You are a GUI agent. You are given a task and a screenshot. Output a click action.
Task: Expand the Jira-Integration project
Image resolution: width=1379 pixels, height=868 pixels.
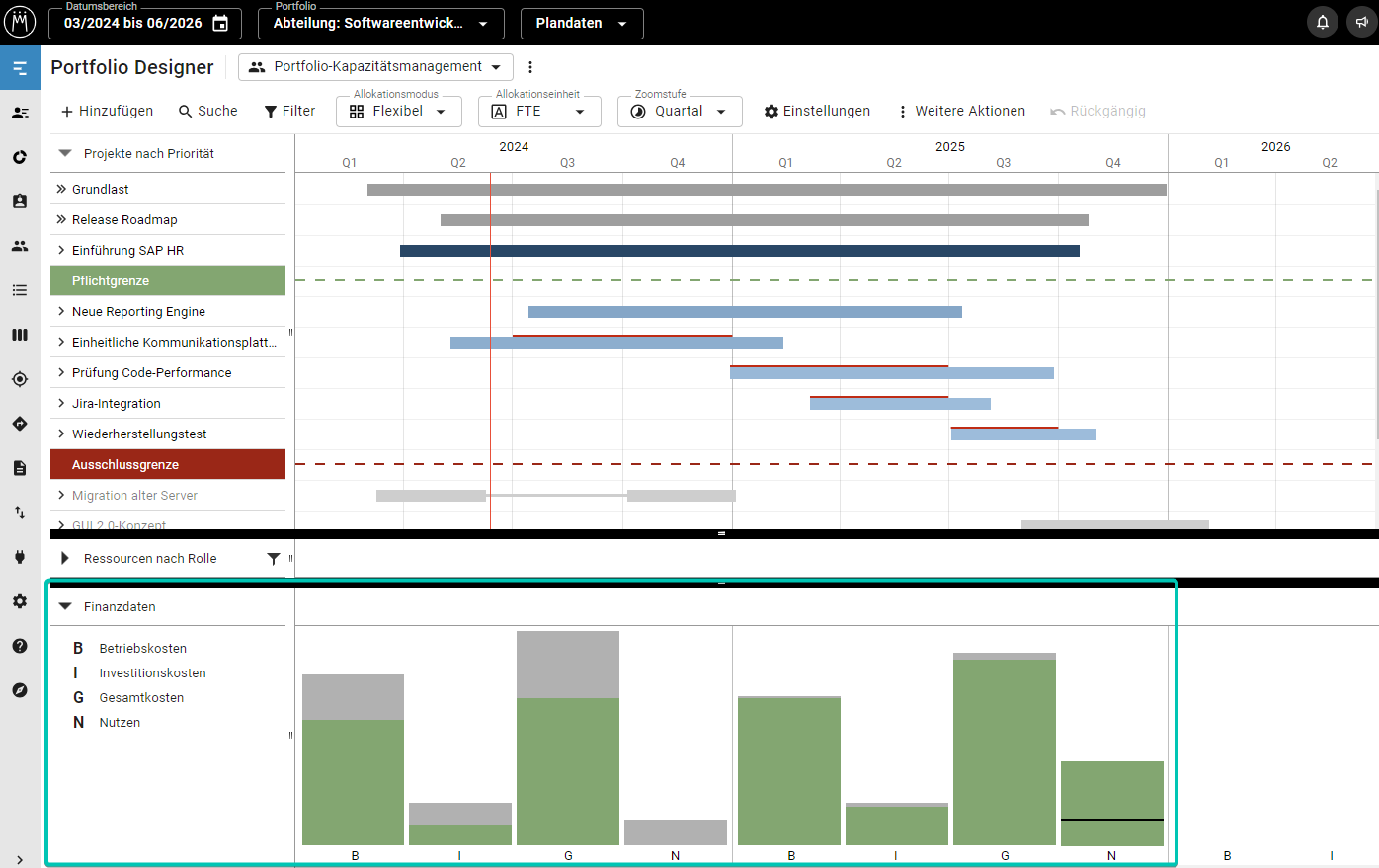61,403
